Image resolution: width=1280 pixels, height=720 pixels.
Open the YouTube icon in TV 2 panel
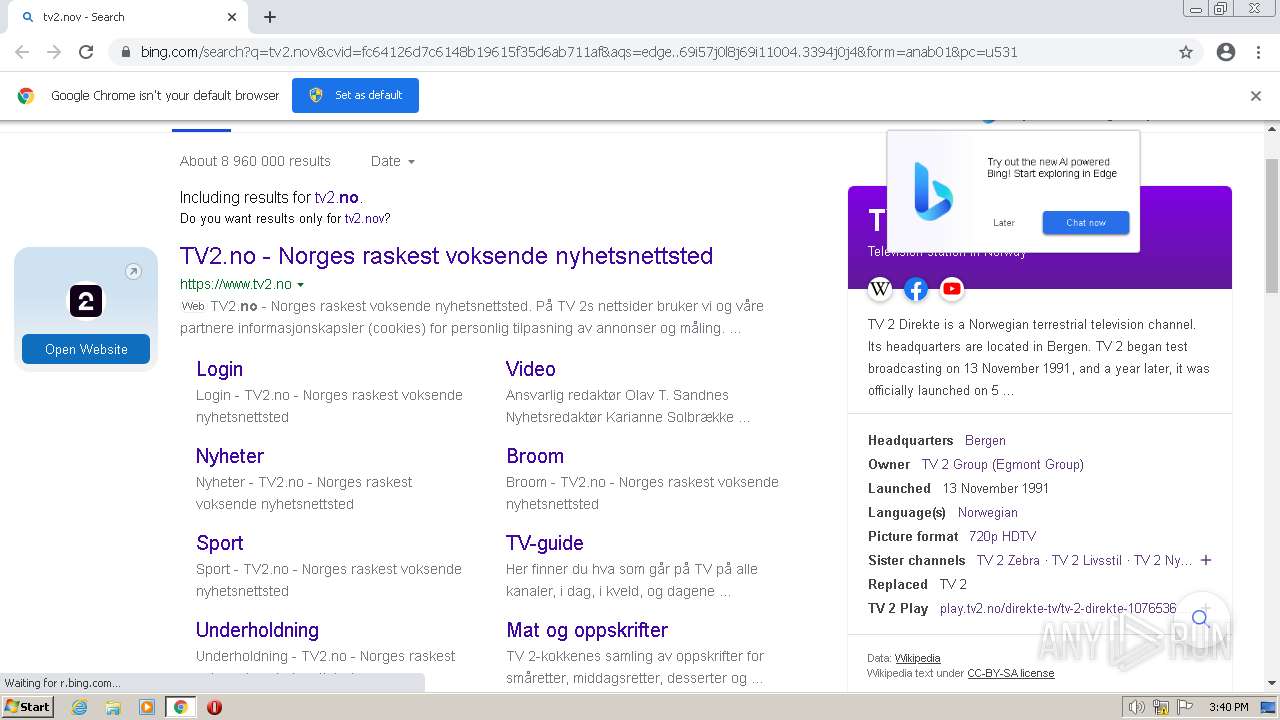pos(952,289)
